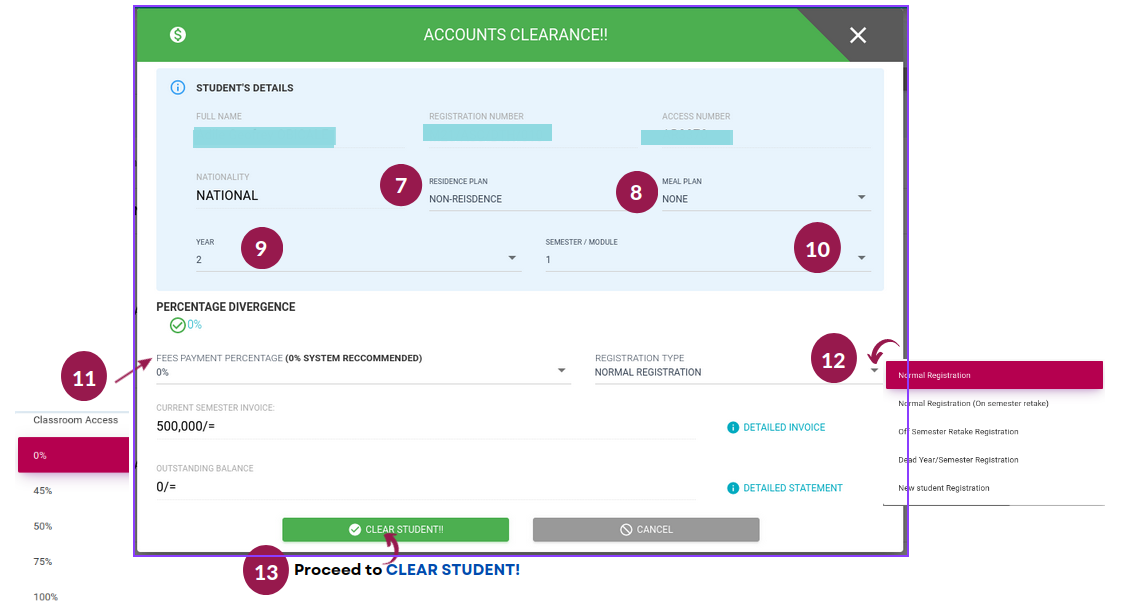Click the NATIONAL nationality value
Screen dimensions: 1121x616
point(227,196)
